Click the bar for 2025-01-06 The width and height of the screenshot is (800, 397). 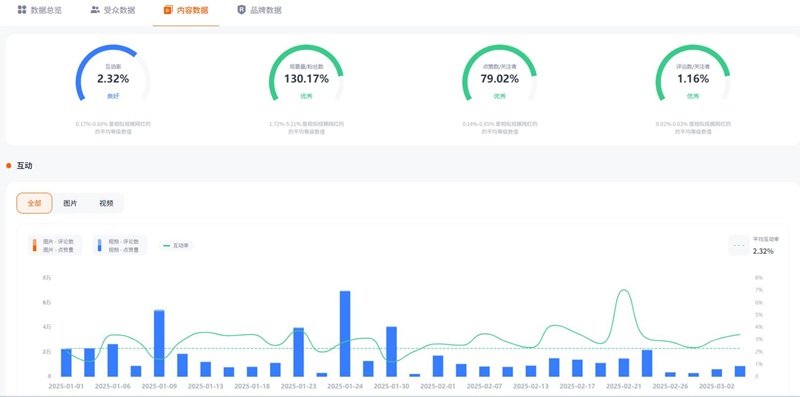pyautogui.click(x=113, y=360)
